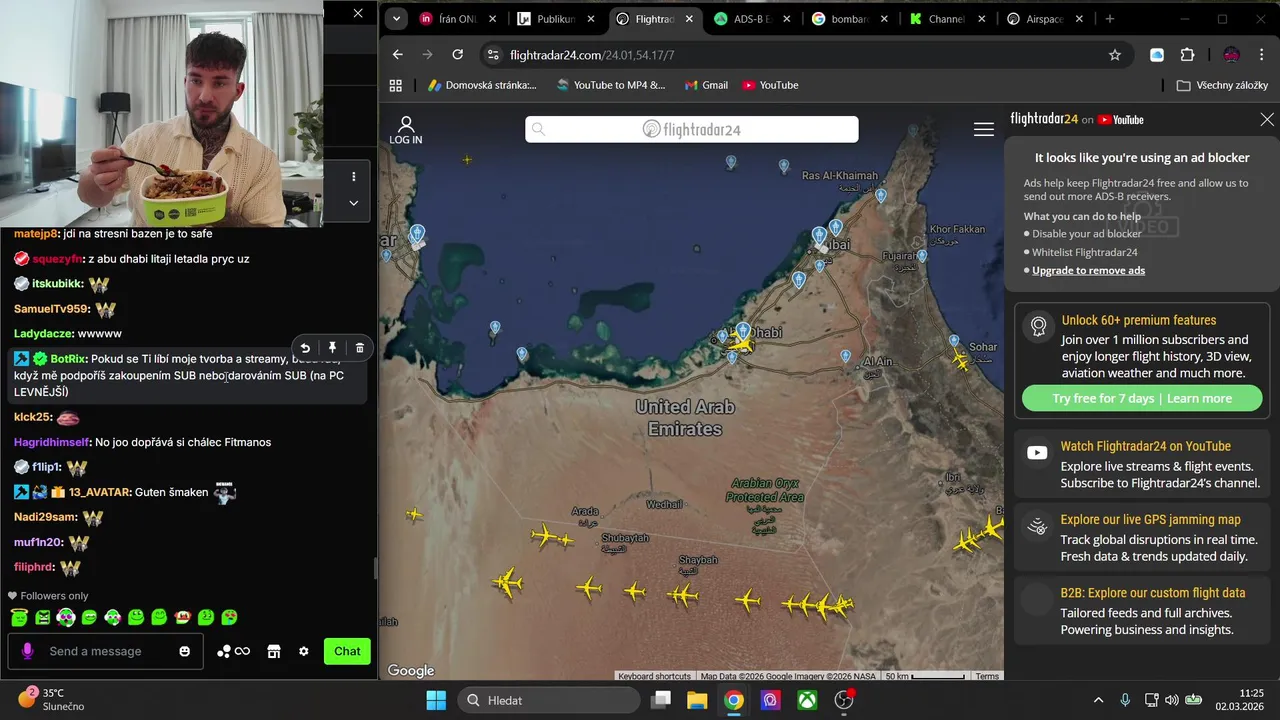The width and height of the screenshot is (1280, 720).
Task: Open the Chrome profile avatar
Action: [x=1231, y=55]
